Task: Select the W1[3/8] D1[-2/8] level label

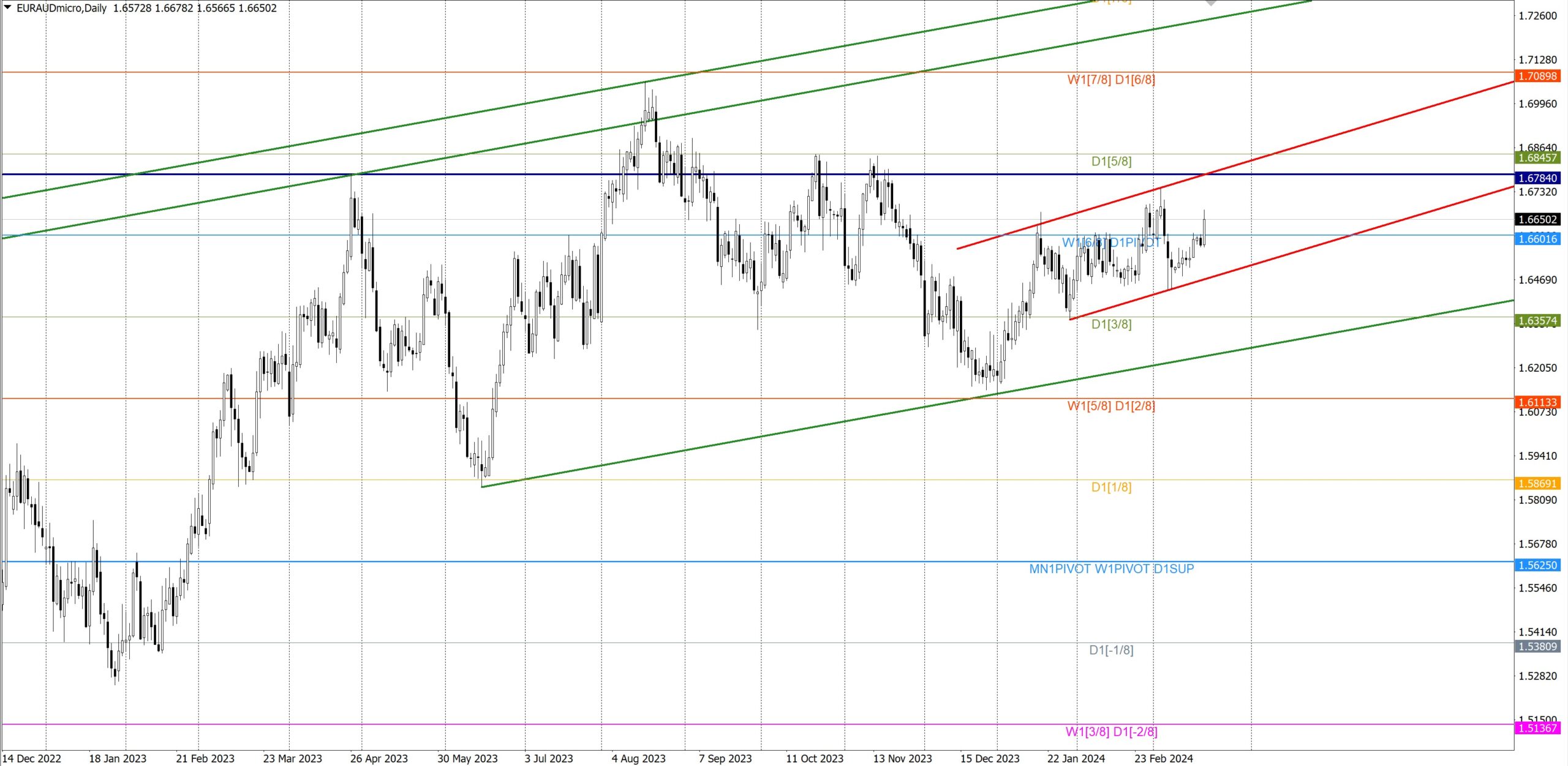Action: [x=1111, y=732]
